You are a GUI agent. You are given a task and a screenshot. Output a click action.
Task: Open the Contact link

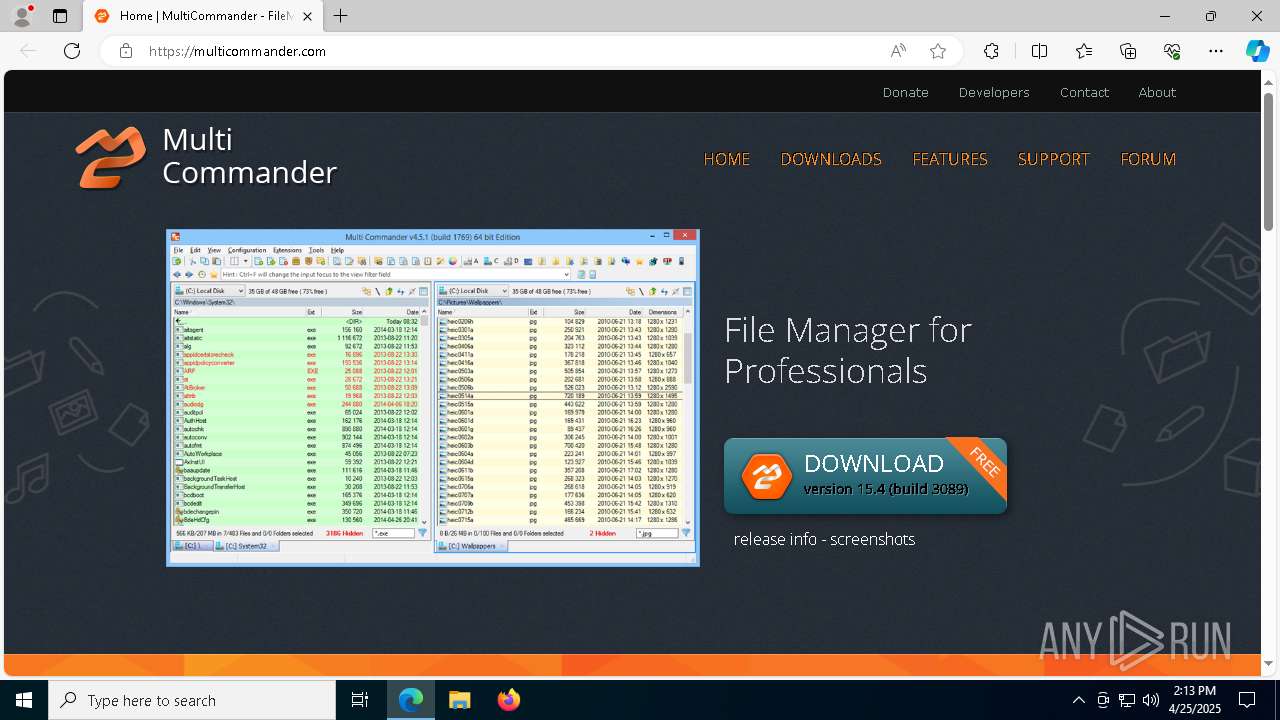pyautogui.click(x=1084, y=92)
